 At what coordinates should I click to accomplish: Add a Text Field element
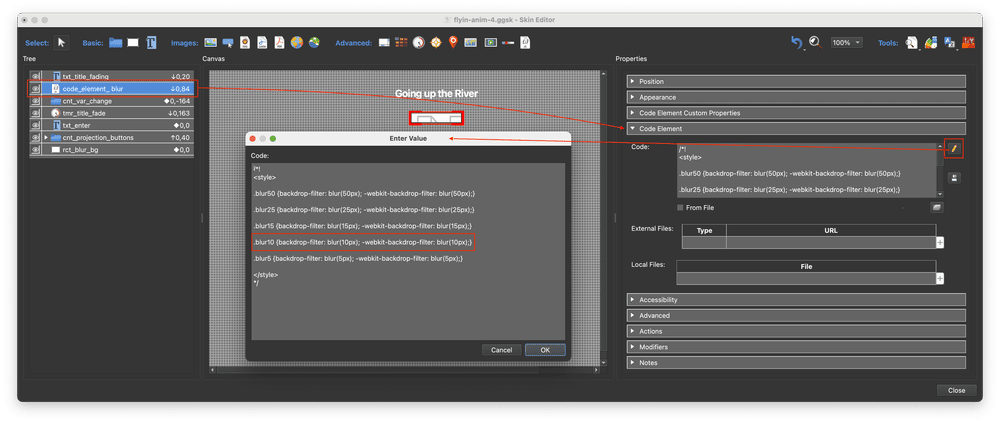151,43
